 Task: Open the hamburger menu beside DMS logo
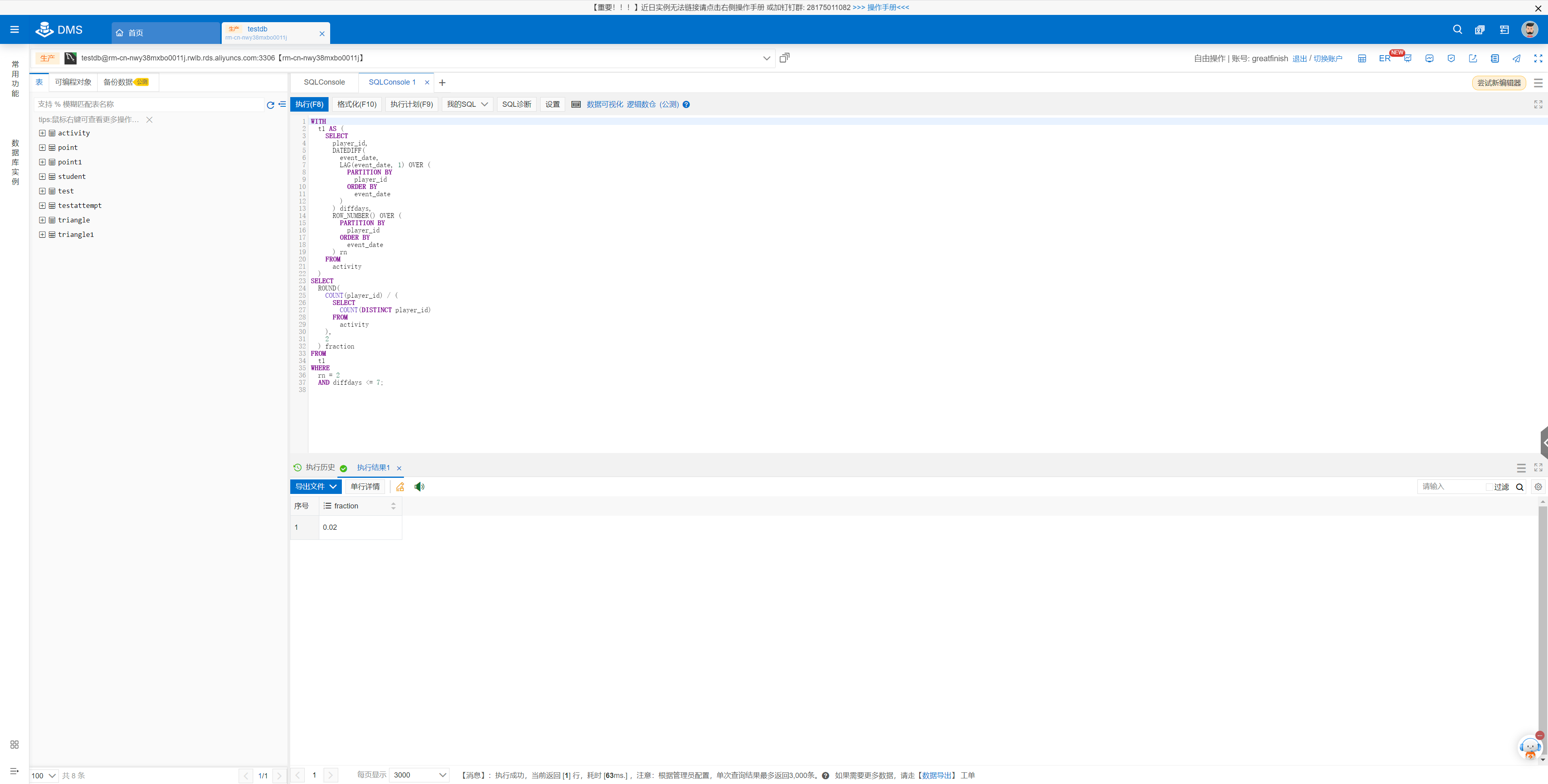15,29
